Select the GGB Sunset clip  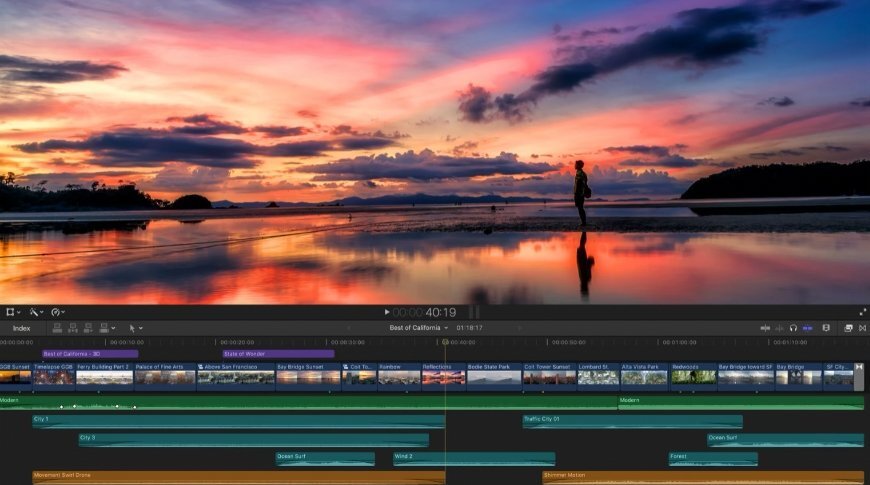tap(16, 375)
